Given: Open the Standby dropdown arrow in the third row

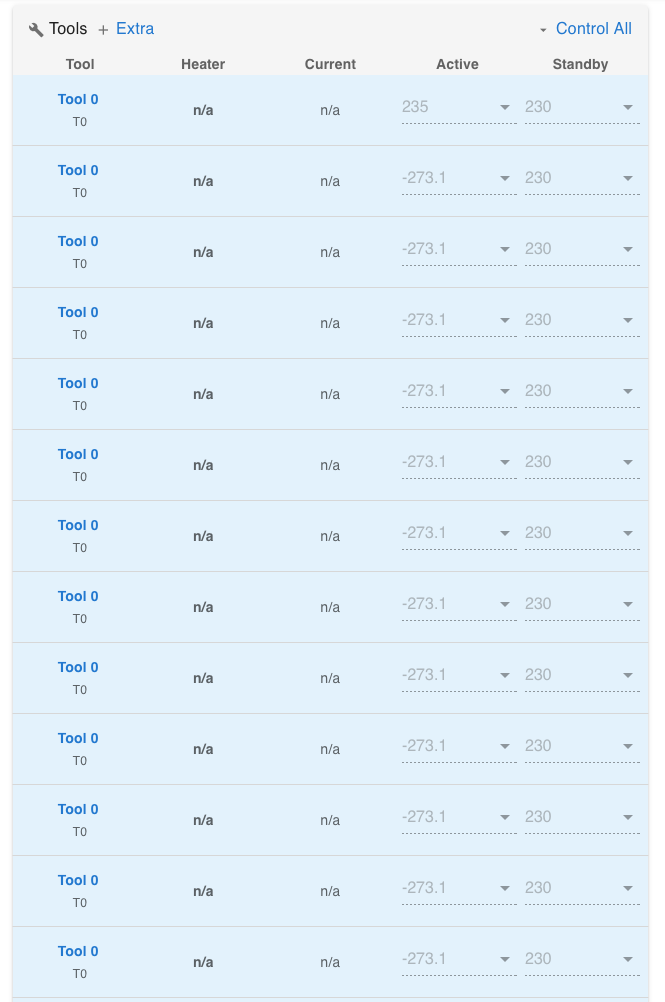Looking at the screenshot, I should click(628, 249).
